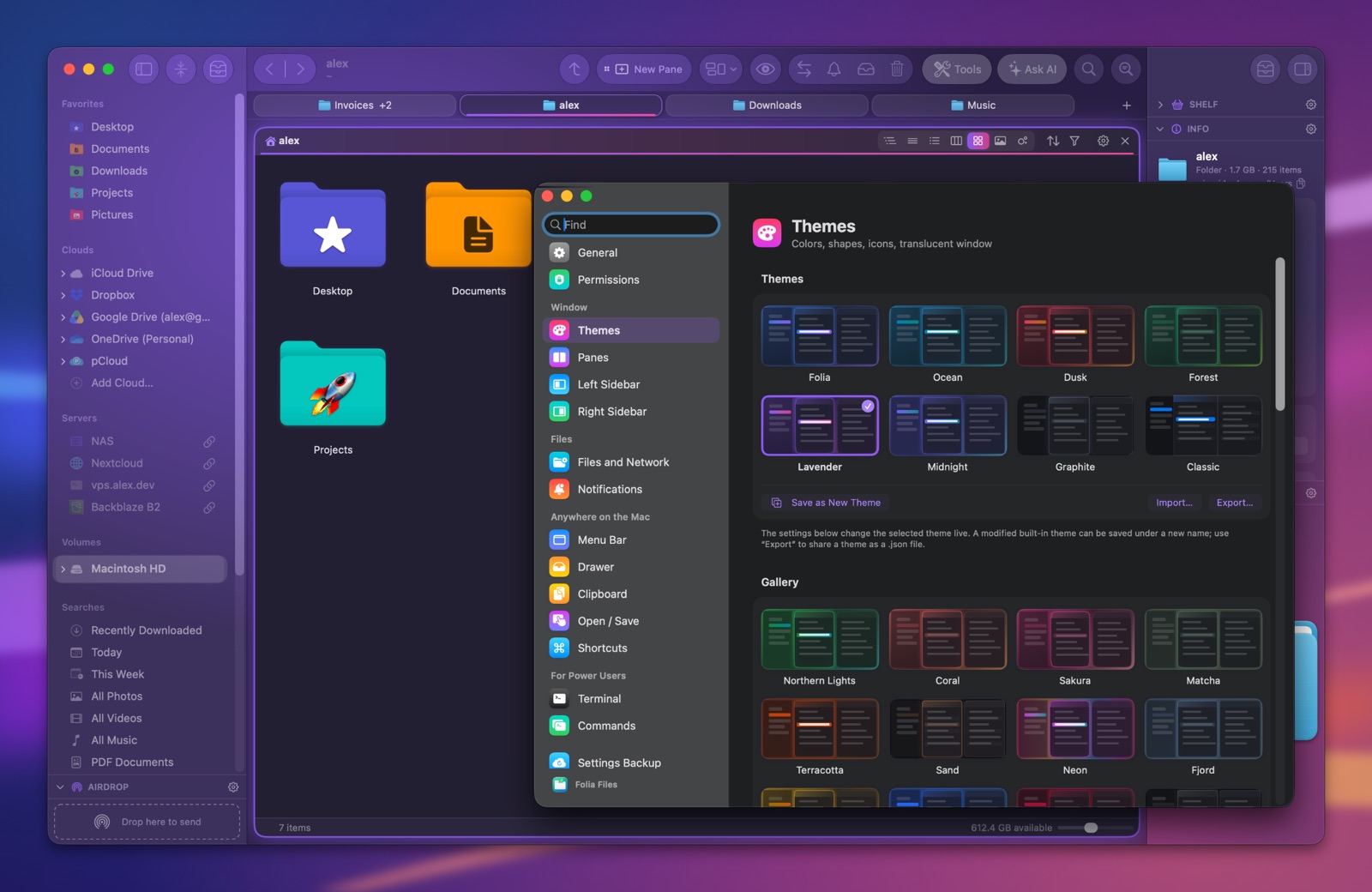This screenshot has height=892, width=1372.
Task: Click the Import… button
Action: click(1174, 503)
